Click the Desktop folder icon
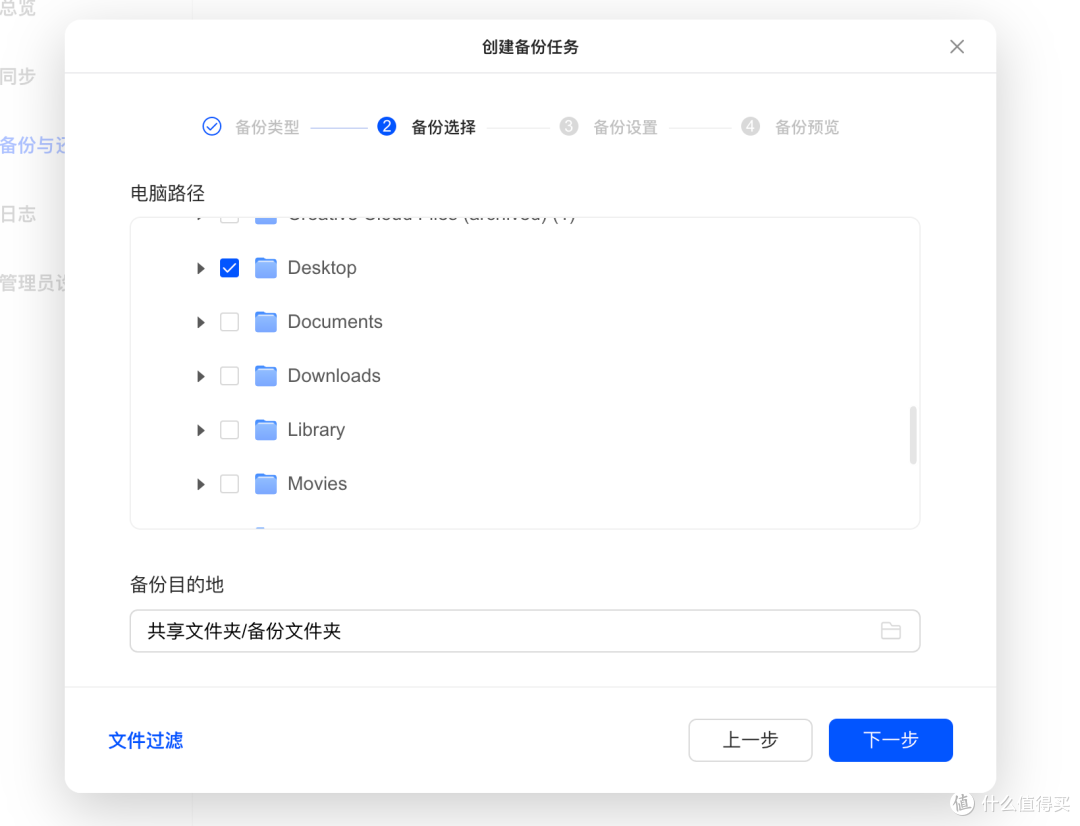 tap(266, 268)
